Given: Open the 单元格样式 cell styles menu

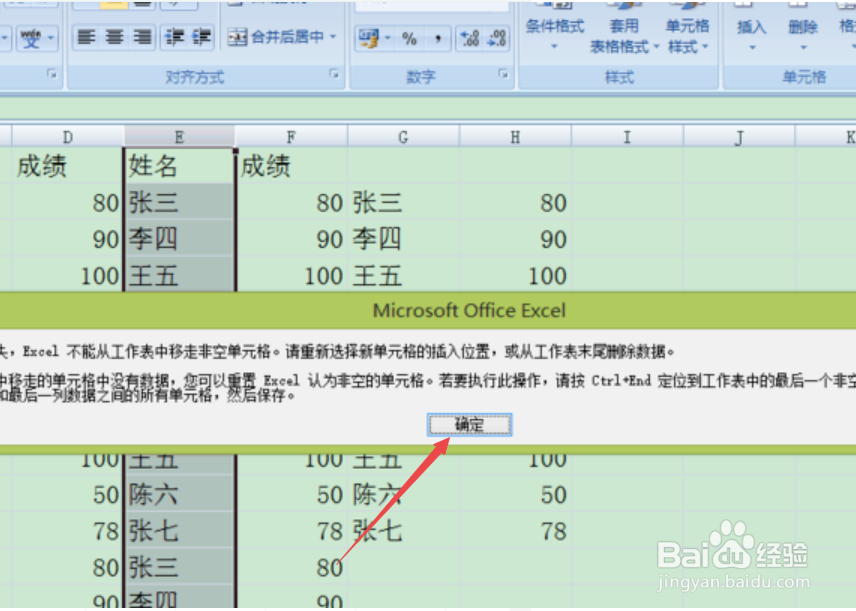Looking at the screenshot, I should pyautogui.click(x=687, y=28).
